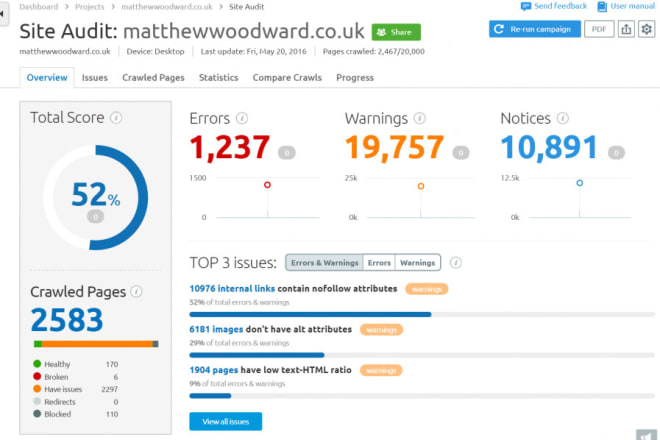Click orange data point on Warnings chart
This screenshot has height=440, width=660.
click(x=421, y=186)
